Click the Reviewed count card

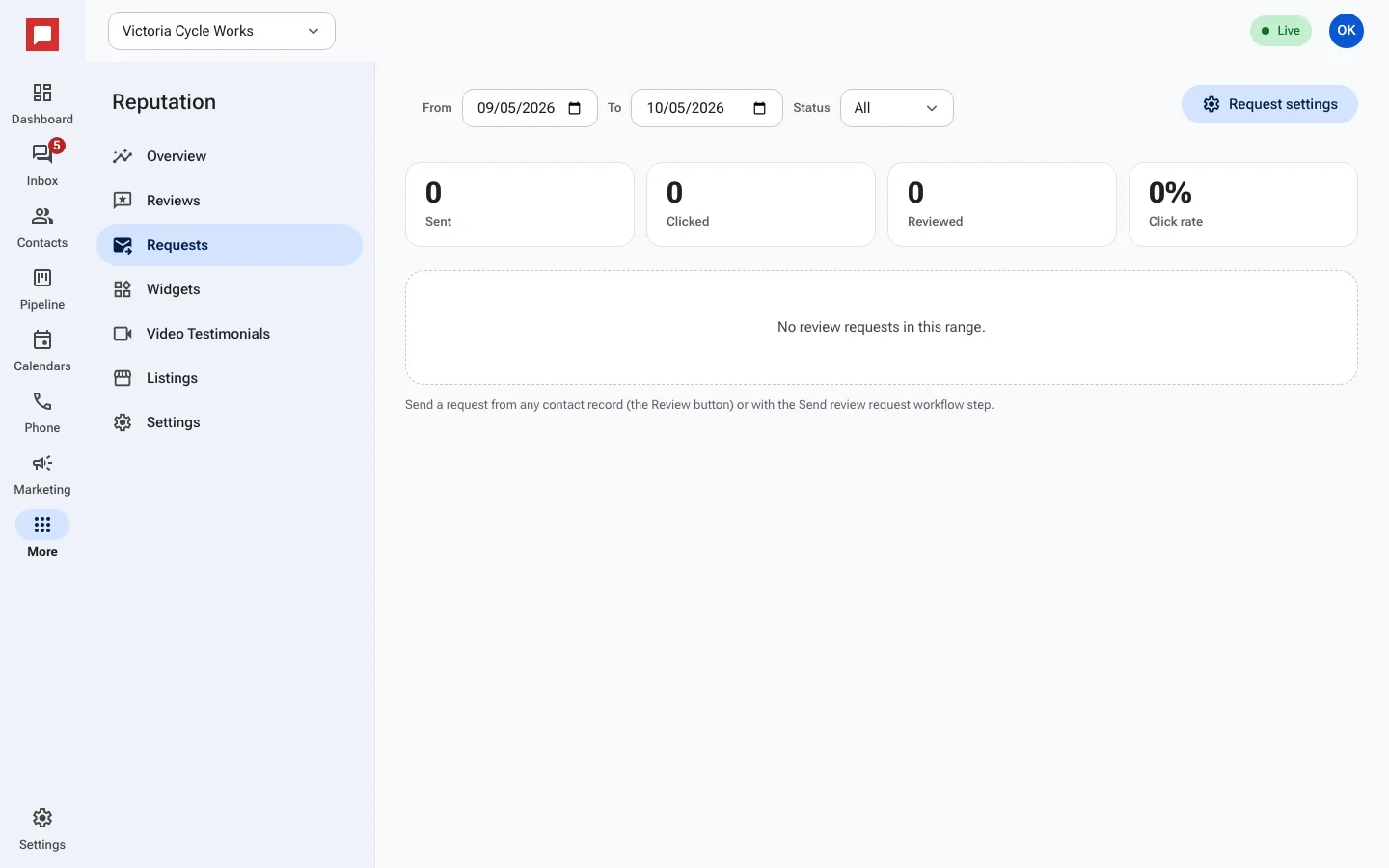(1002, 204)
